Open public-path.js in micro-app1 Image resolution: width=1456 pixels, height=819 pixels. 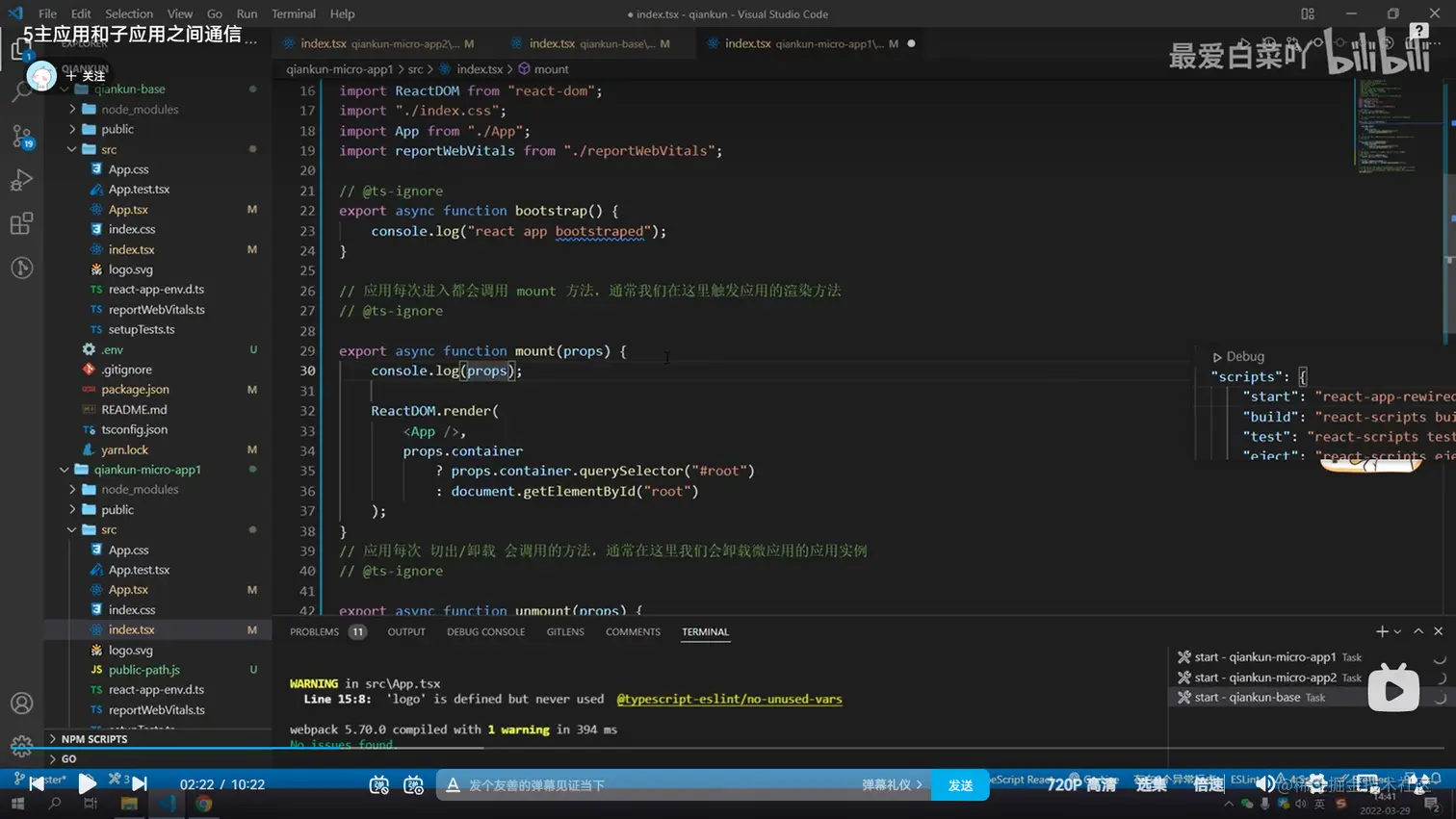[144, 670]
